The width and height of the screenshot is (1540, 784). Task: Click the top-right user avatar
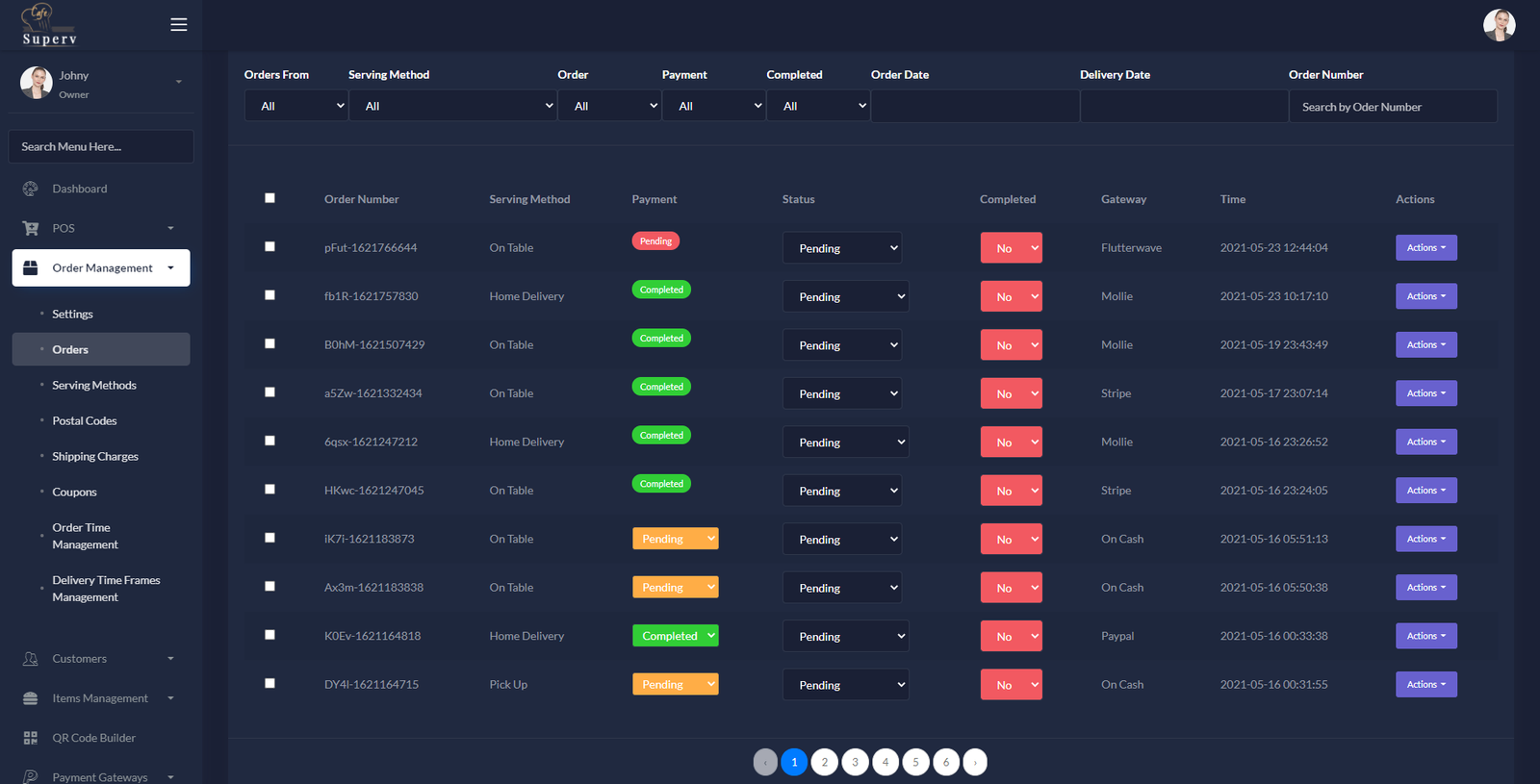coord(1499,25)
